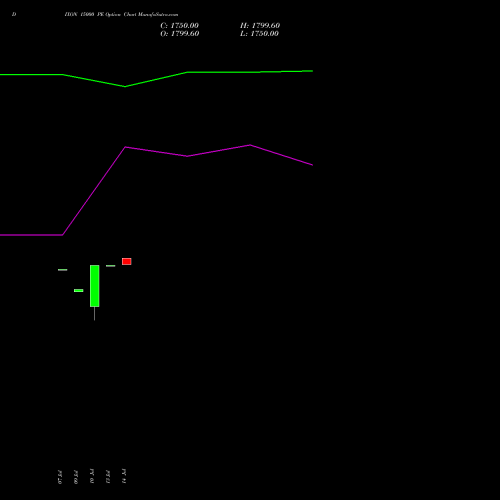Click the close value C: 1750.00
Image resolution: width=500 pixels, height=500 pixels.
point(179,26)
